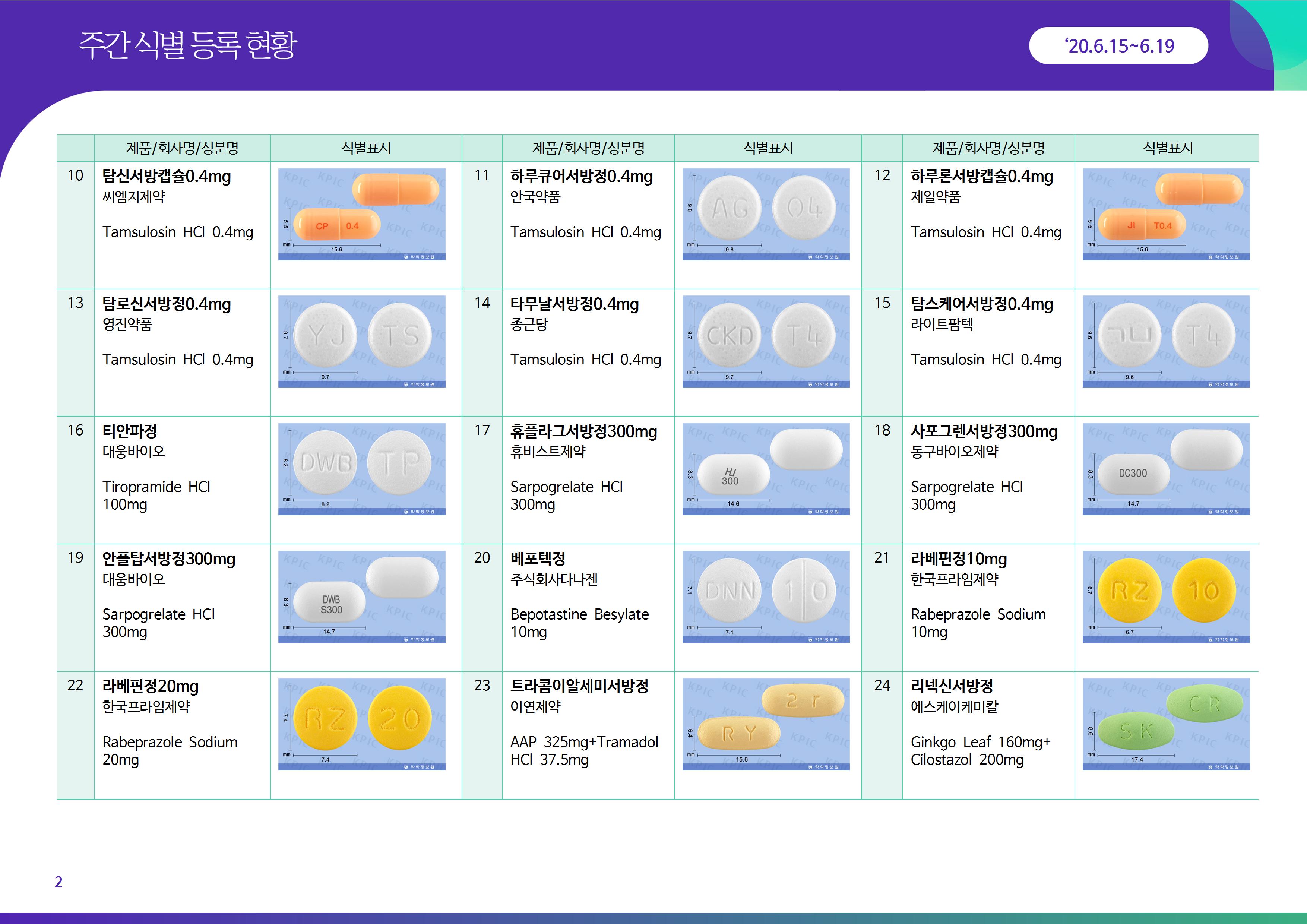Click the HU 300 oblong tablet image
This screenshot has height=924, width=1307.
click(x=766, y=469)
